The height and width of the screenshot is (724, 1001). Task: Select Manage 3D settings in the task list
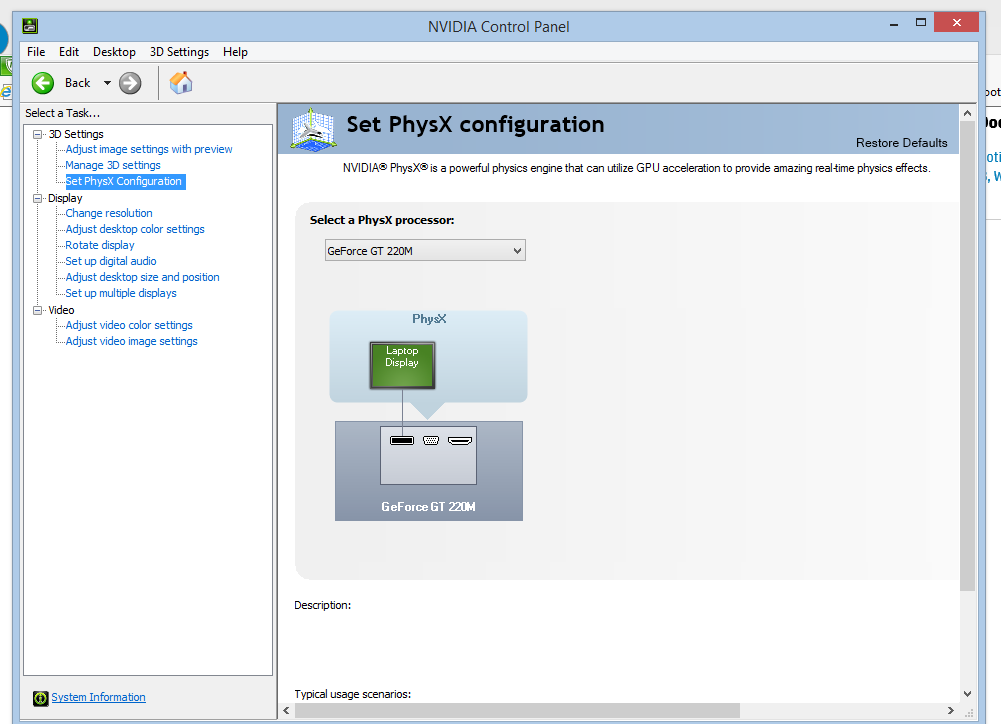(x=112, y=165)
